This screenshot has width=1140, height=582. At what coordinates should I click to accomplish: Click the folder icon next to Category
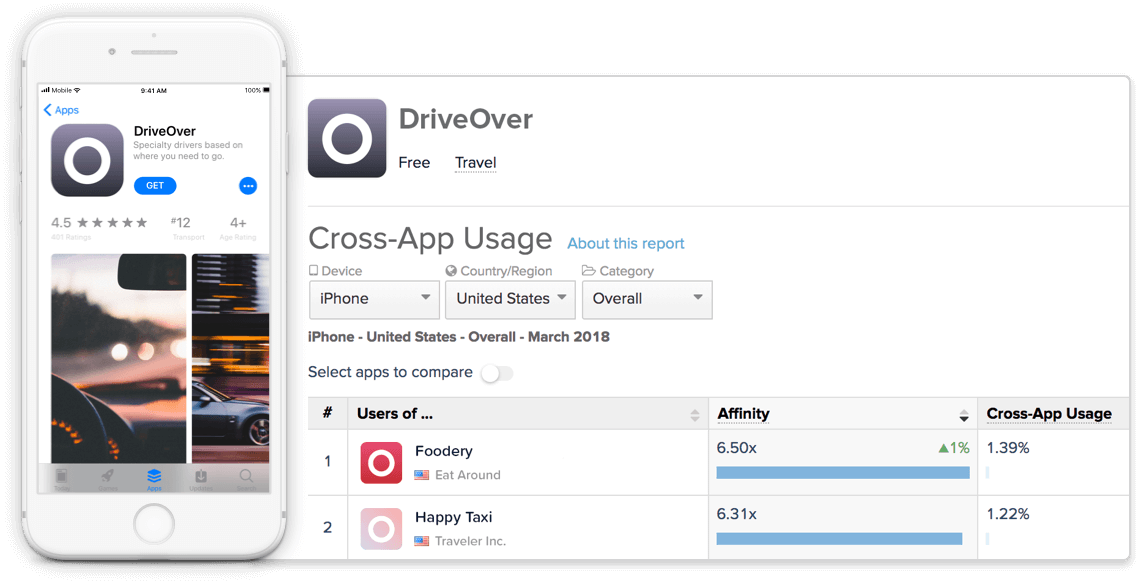[589, 270]
